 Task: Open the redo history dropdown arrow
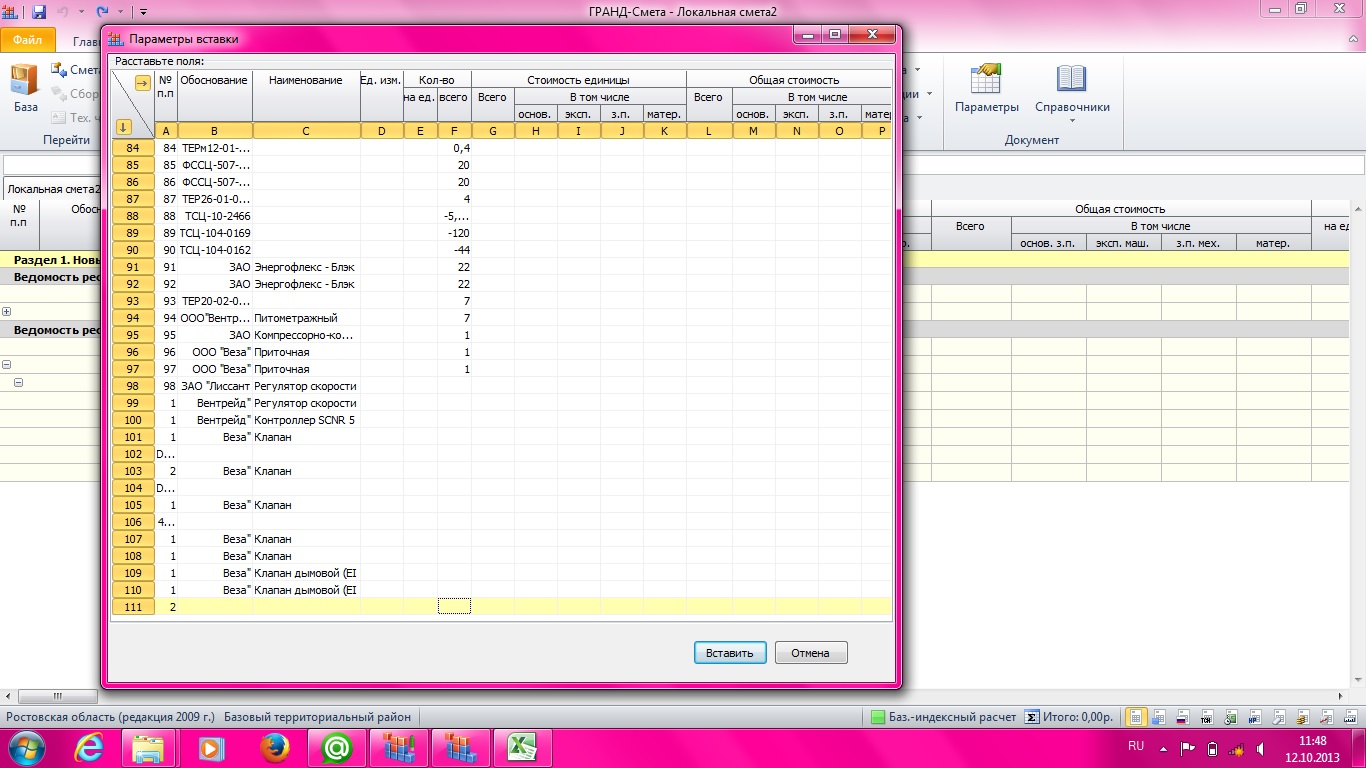119,12
